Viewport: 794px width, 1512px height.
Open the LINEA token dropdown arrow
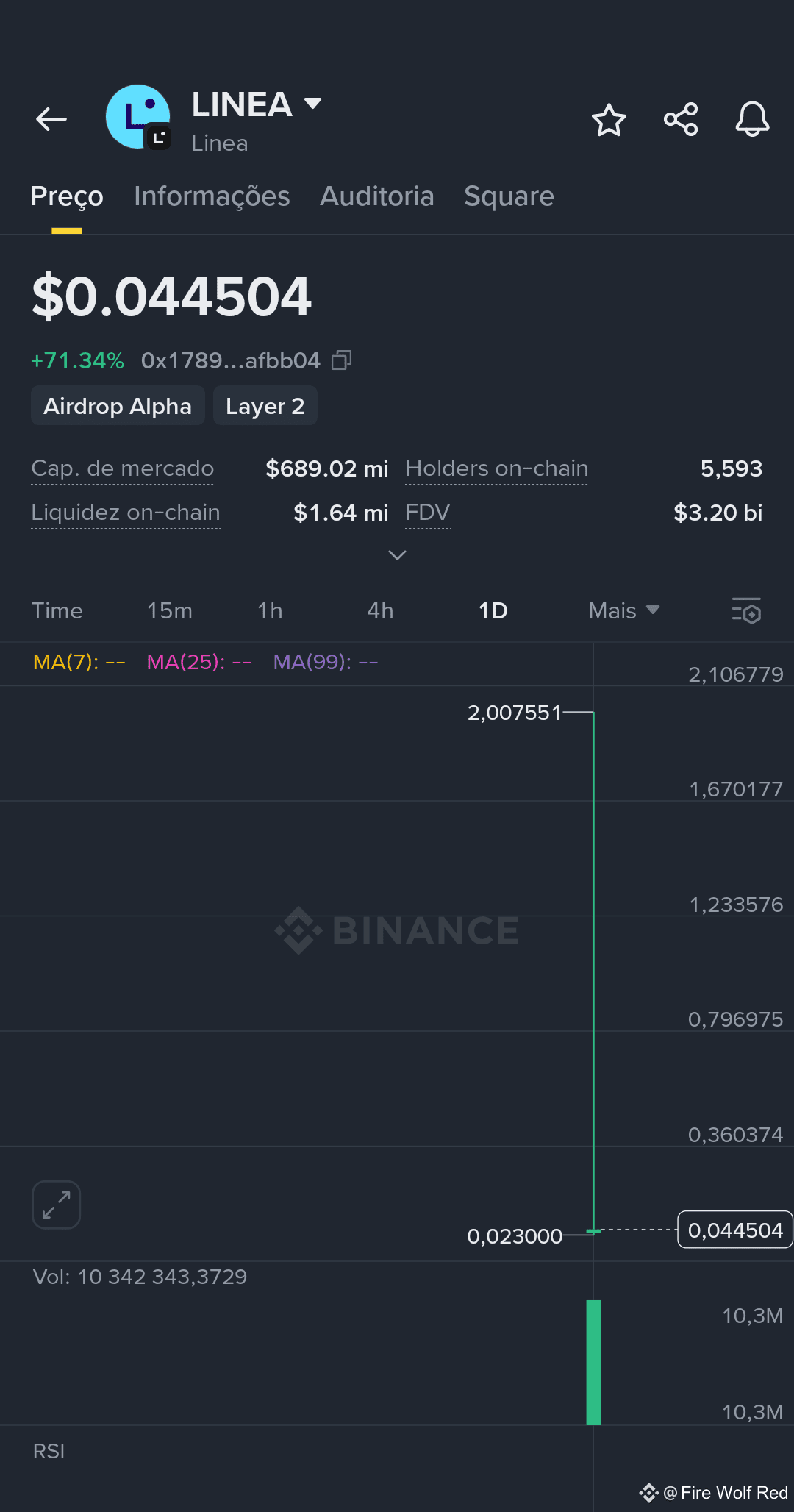(x=313, y=103)
